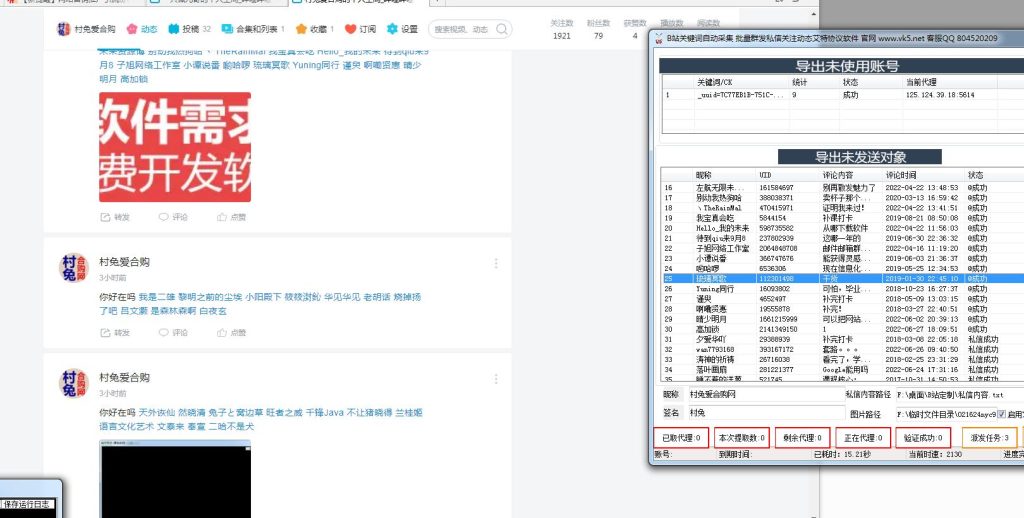Click the 收藏 favorites star icon

click(x=301, y=30)
